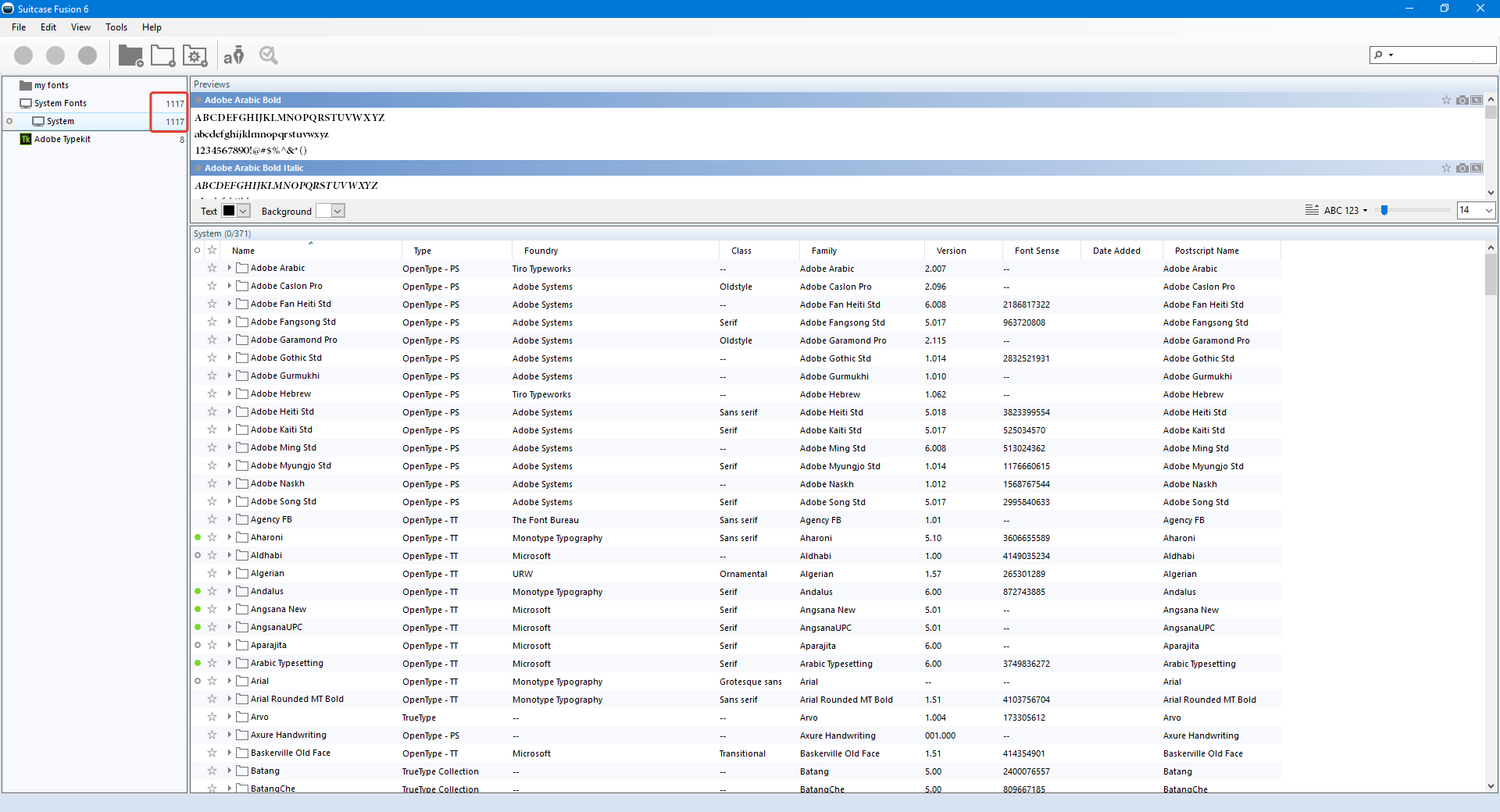Viewport: 1500px width, 812px height.
Task: Open the Help menu
Action: pos(152,27)
